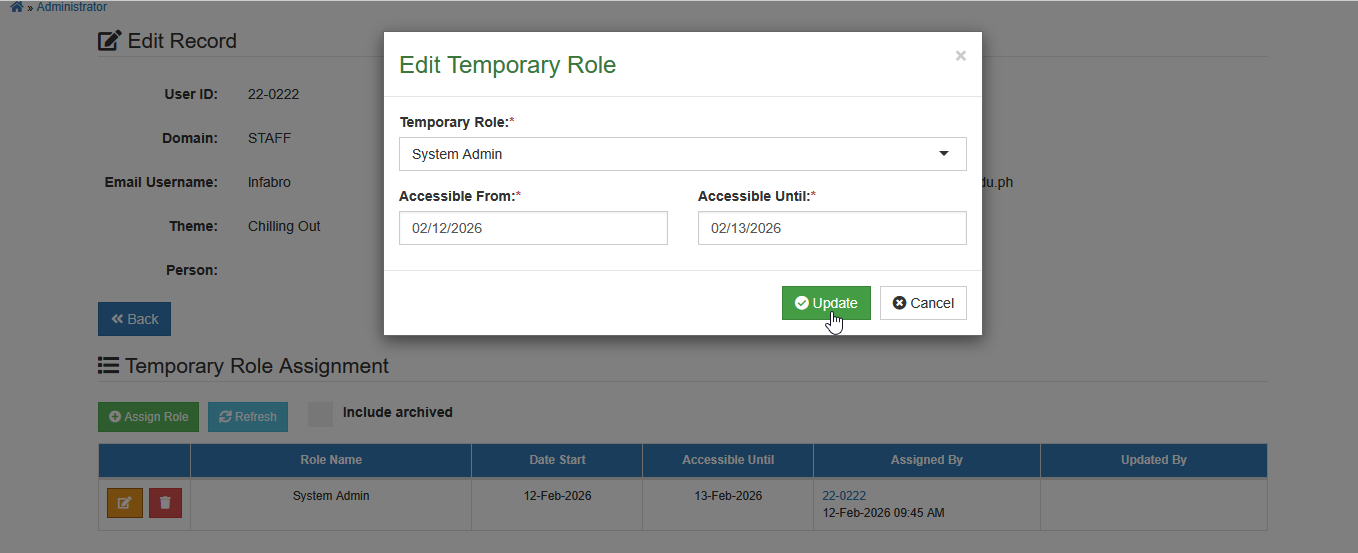Click the Accessible Until date field
Screen dimensions: 1358x553
pyautogui.click(x=832, y=228)
